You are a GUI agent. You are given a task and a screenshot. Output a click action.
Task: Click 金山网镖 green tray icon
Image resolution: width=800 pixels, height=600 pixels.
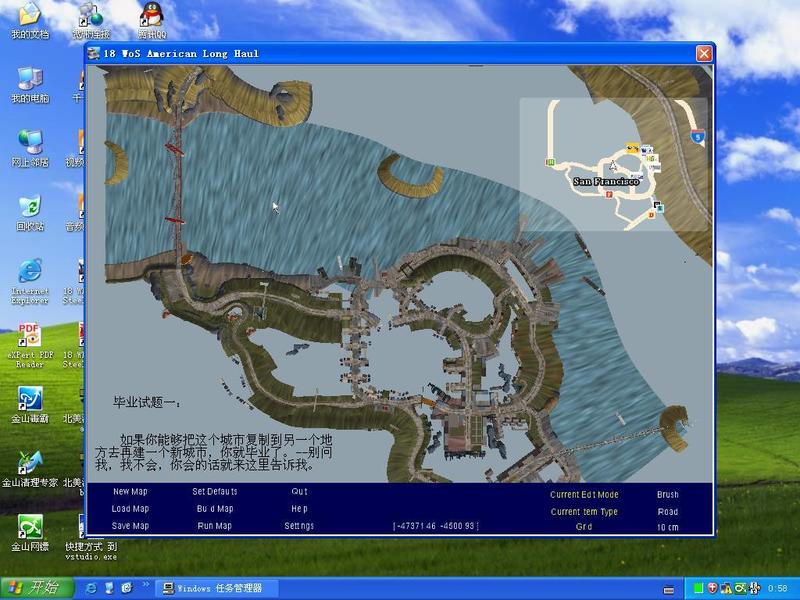[x=740, y=589]
